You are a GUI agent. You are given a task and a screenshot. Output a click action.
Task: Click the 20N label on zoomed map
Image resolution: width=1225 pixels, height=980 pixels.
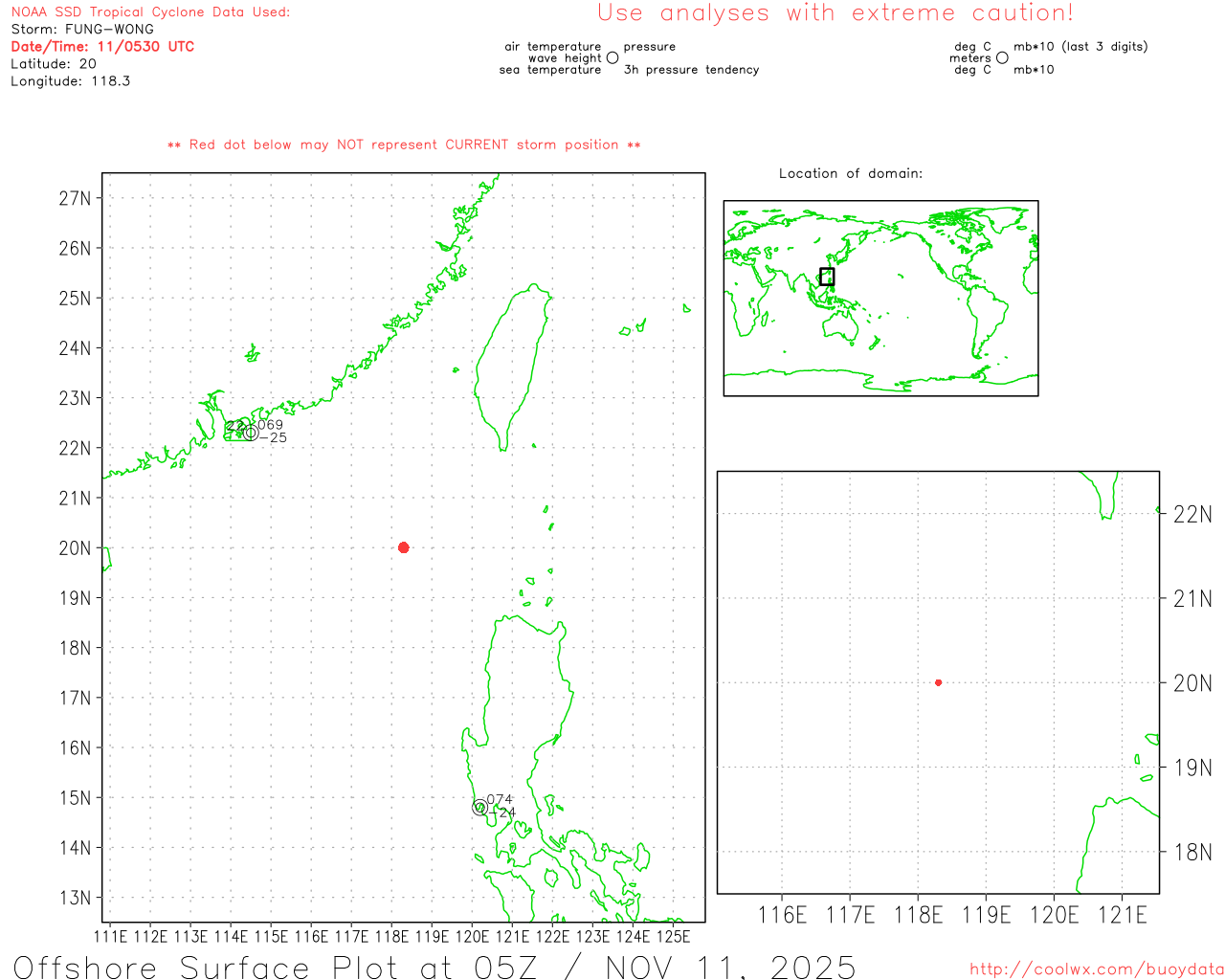coord(1192,683)
